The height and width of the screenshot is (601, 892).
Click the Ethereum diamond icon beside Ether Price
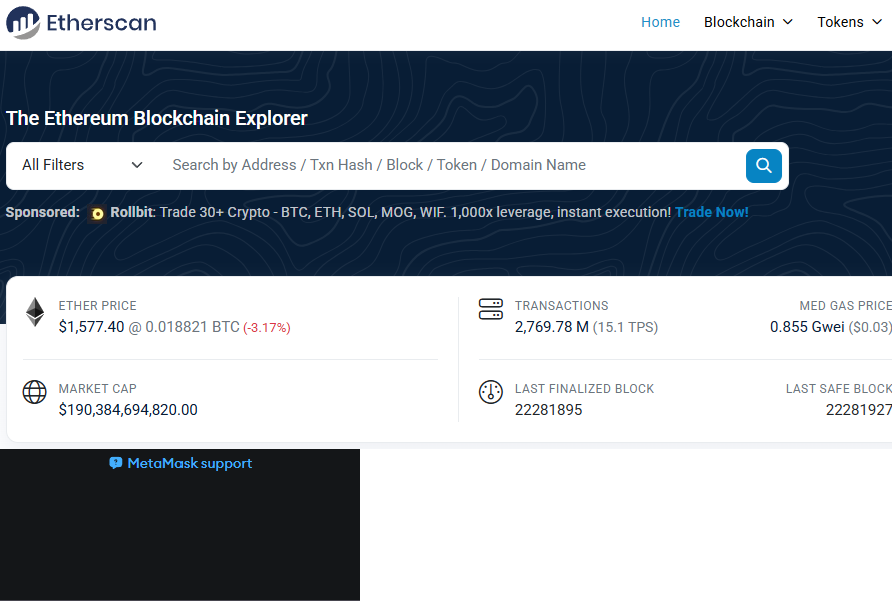point(35,312)
